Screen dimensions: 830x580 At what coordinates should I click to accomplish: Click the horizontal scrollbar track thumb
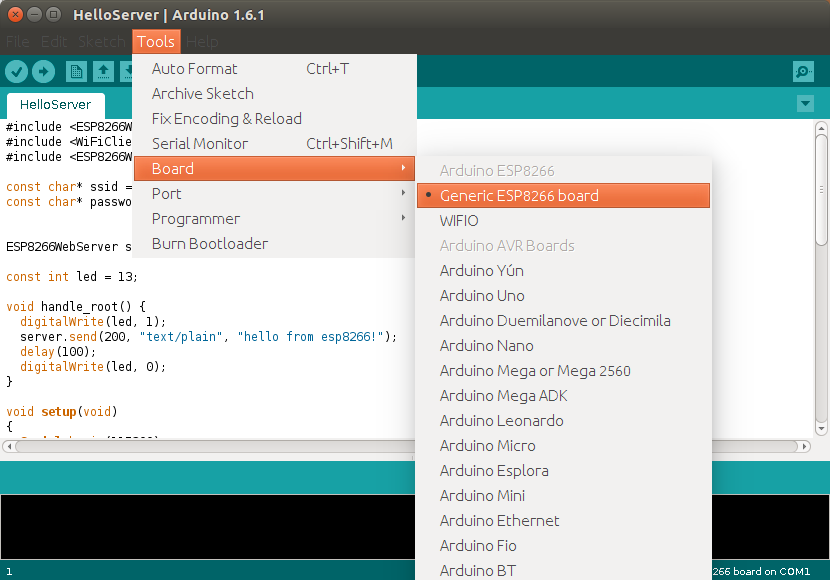[x=407, y=446]
